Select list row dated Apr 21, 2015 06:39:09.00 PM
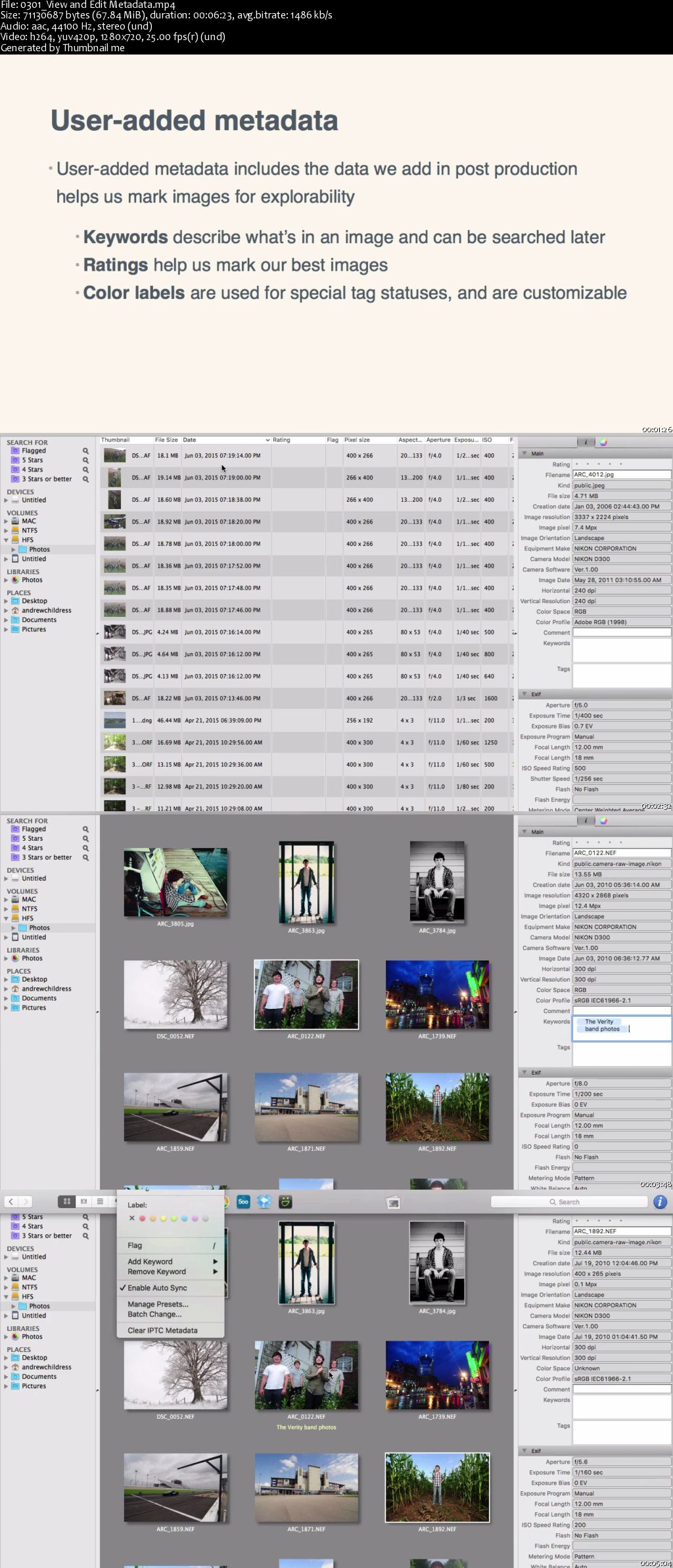Viewport: 673px width, 1568px height. click(x=308, y=721)
